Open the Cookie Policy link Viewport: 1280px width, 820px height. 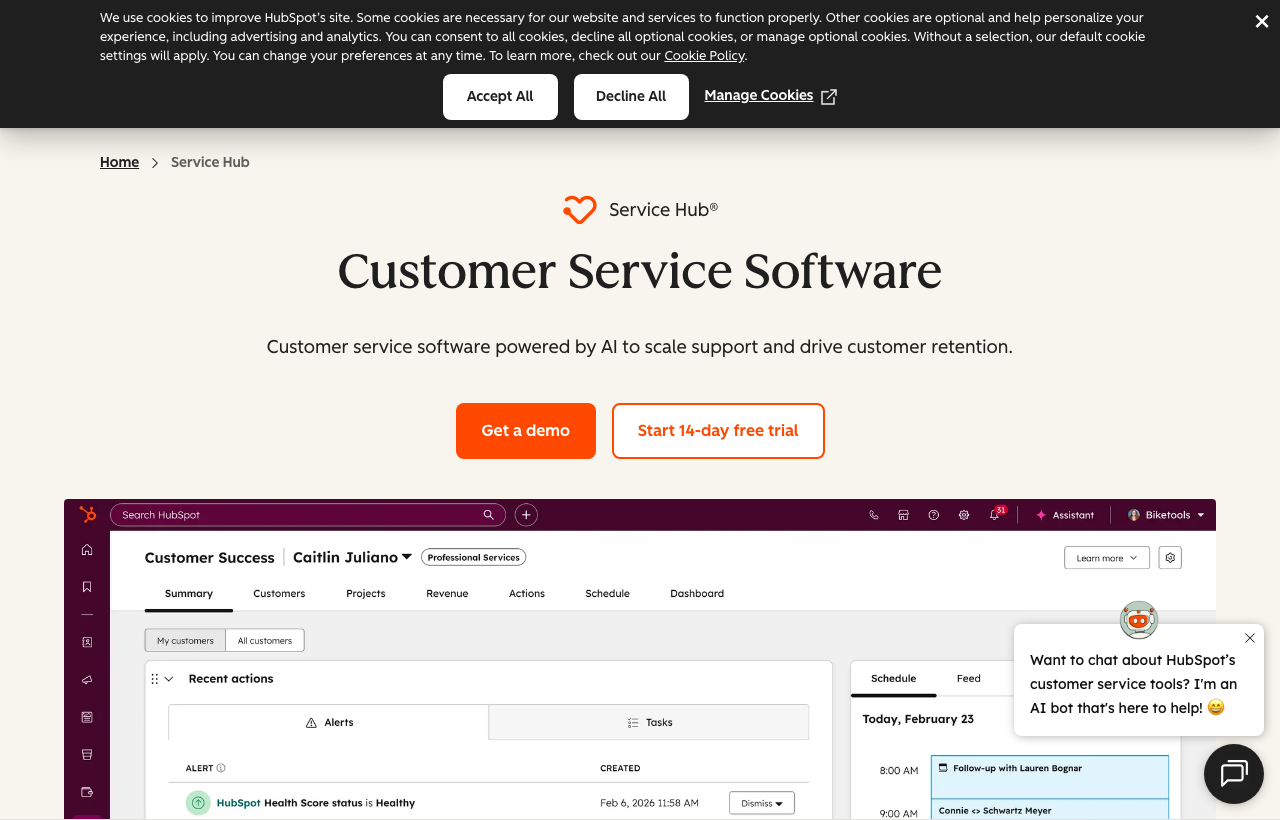point(705,56)
